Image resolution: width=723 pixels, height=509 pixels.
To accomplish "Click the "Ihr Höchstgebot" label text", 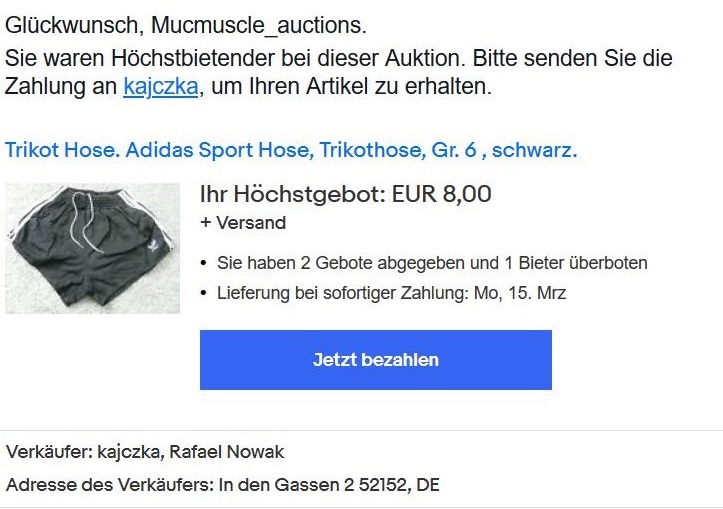I will [293, 194].
